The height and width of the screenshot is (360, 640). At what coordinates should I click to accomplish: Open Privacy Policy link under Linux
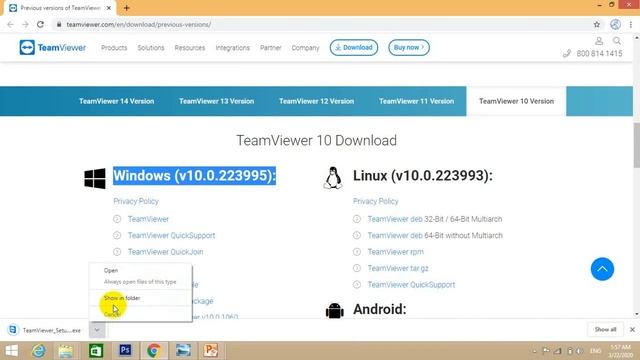point(376,201)
